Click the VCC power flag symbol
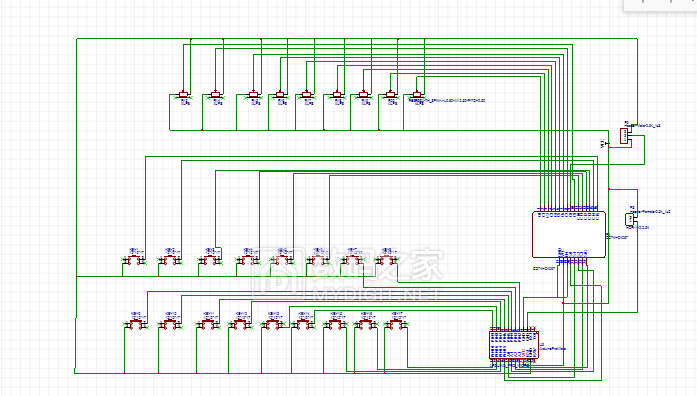Image resolution: width=697 pixels, height=396 pixels. point(604,143)
